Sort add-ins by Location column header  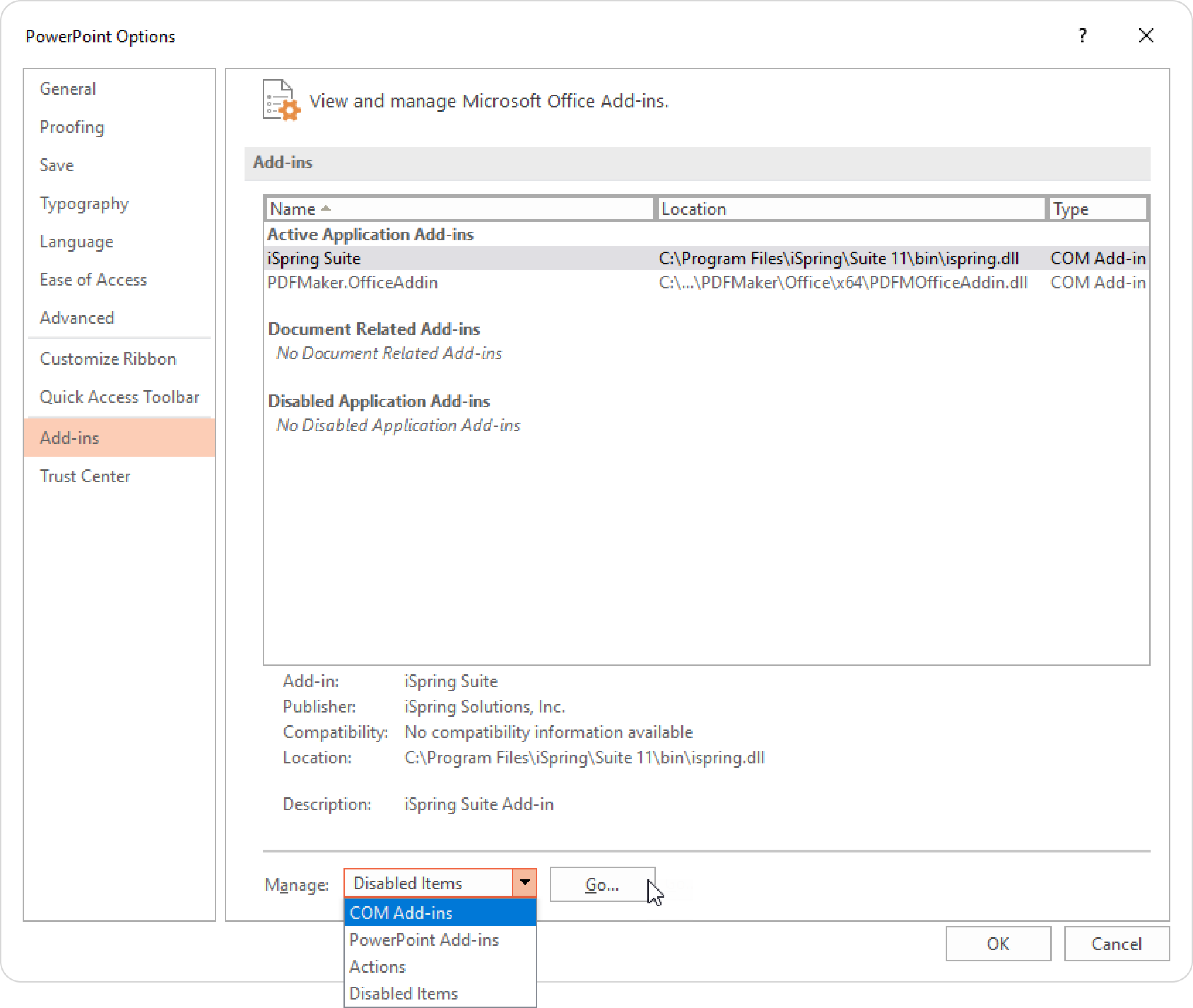851,209
